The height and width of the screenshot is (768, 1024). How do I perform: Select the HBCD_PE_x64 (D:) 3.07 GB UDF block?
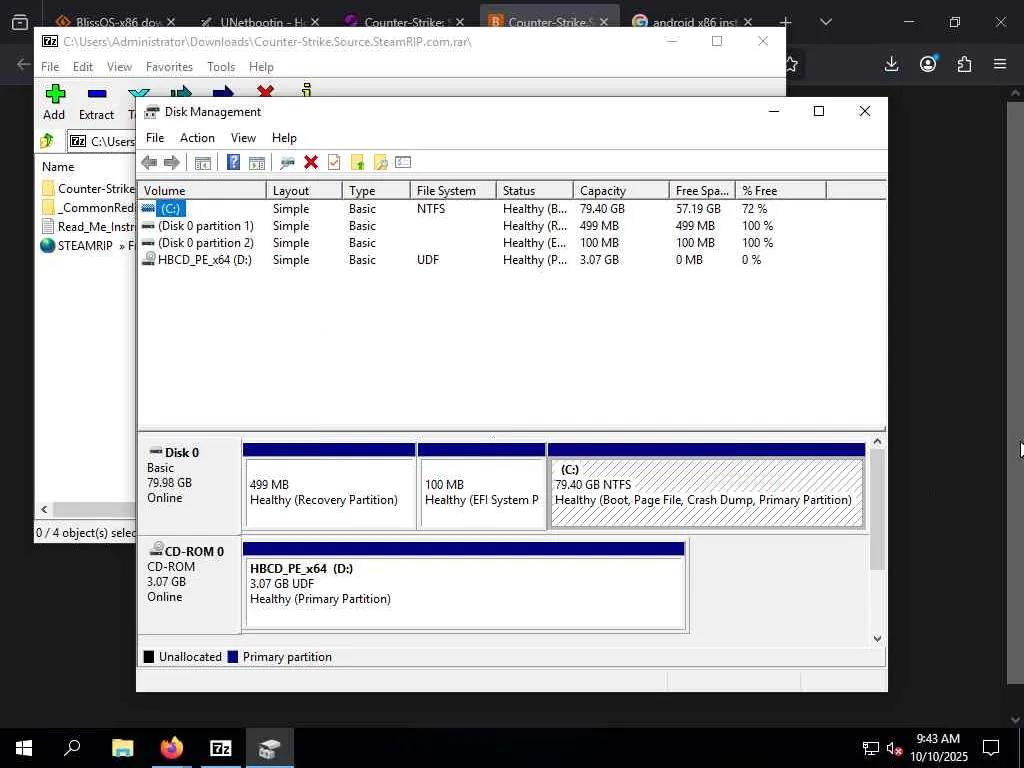(464, 586)
